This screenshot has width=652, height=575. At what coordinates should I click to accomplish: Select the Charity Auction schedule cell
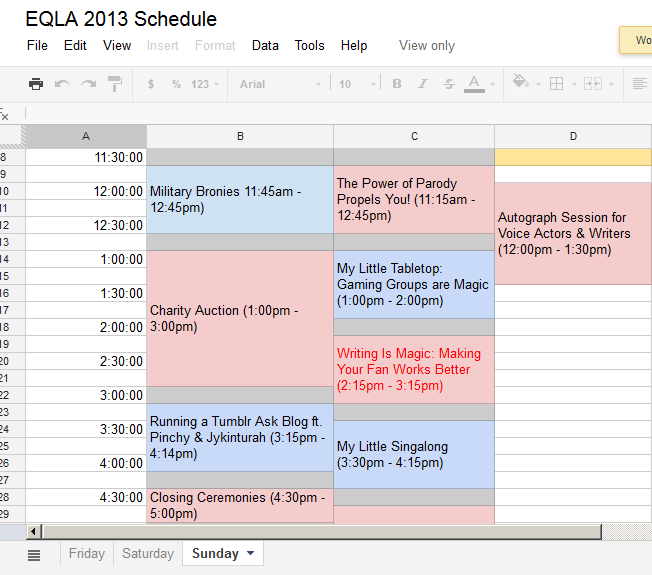tap(240, 318)
